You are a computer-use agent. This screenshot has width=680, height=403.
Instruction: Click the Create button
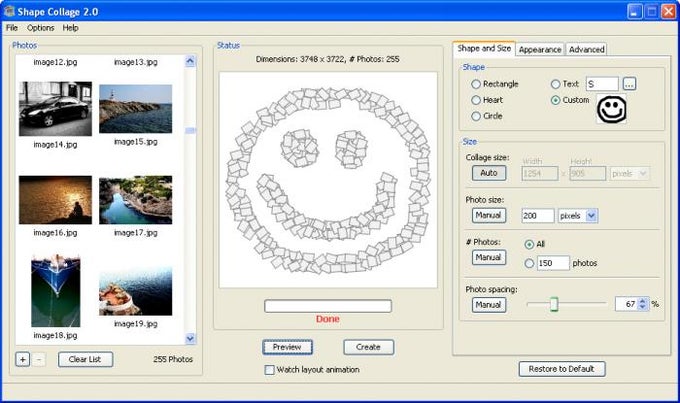tap(368, 347)
